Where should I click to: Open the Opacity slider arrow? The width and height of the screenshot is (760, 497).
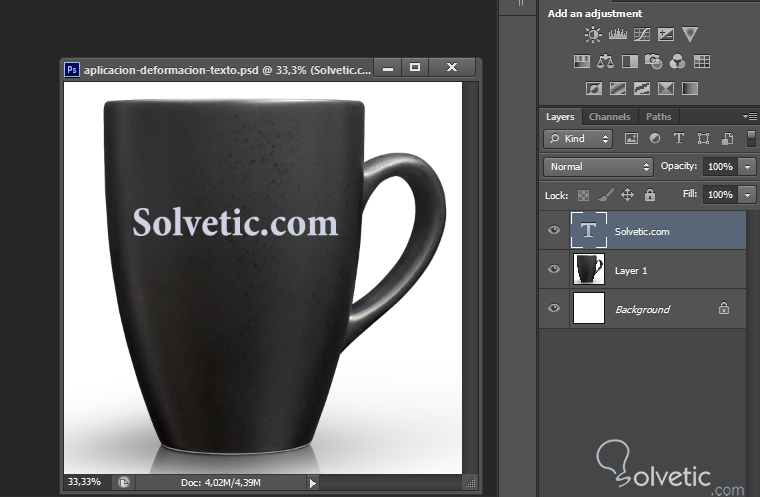coord(747,167)
